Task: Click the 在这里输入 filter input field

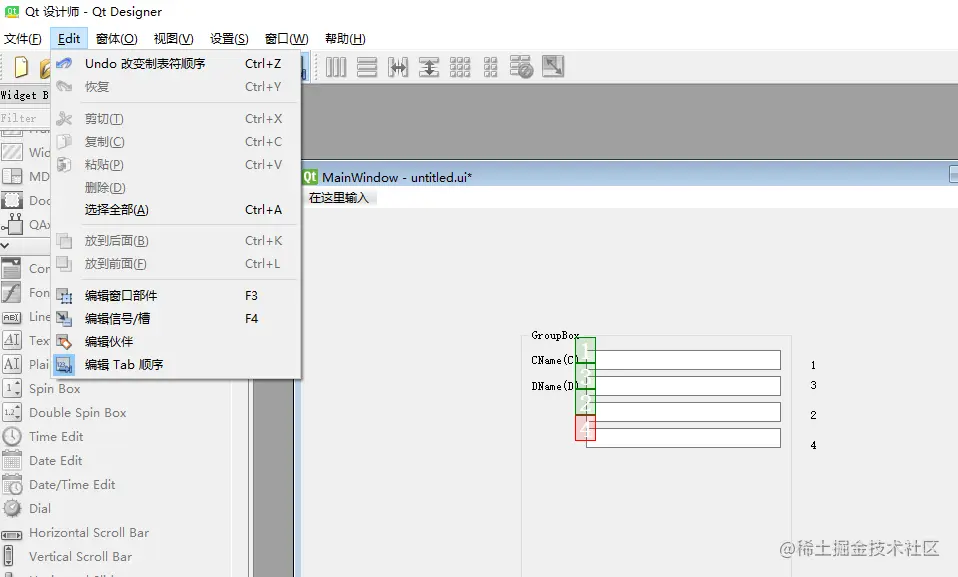Action: (341, 198)
